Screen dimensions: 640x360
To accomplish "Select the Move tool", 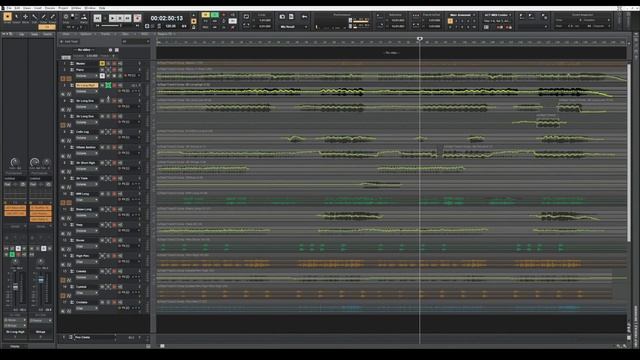I will click(x=26, y=17).
